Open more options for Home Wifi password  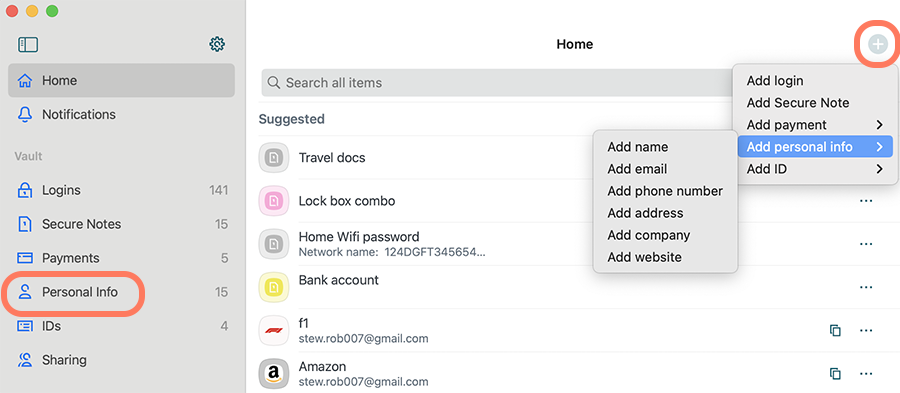click(866, 244)
